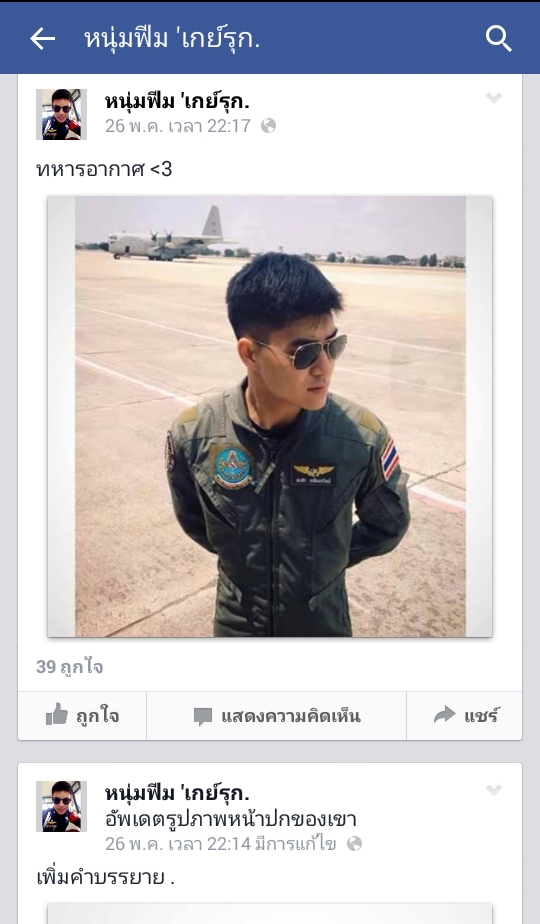540x924 pixels.
Task: View the air force pilot photo
Action: 270,417
